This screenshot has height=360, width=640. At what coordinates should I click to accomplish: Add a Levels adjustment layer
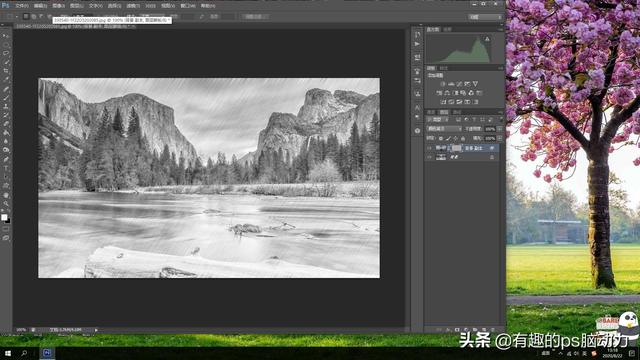coord(451,84)
